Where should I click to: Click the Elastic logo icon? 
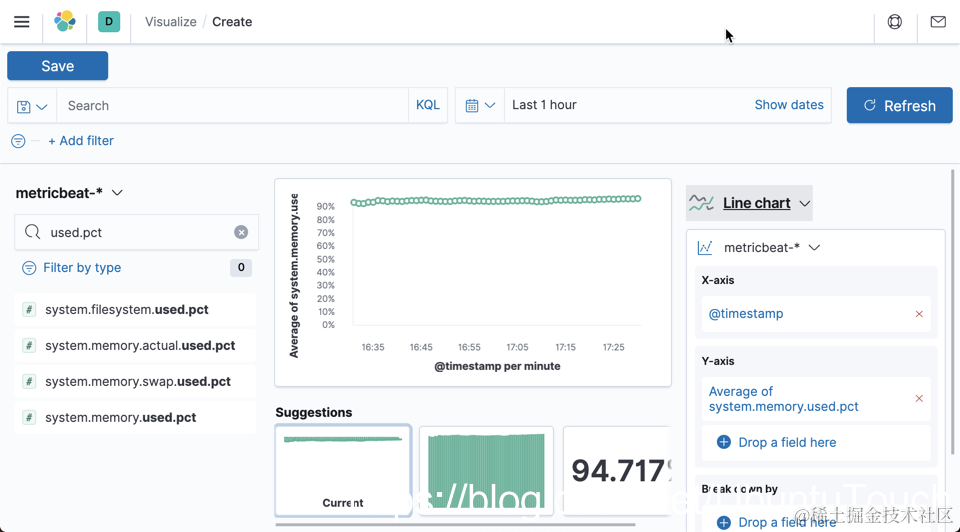[x=65, y=21]
